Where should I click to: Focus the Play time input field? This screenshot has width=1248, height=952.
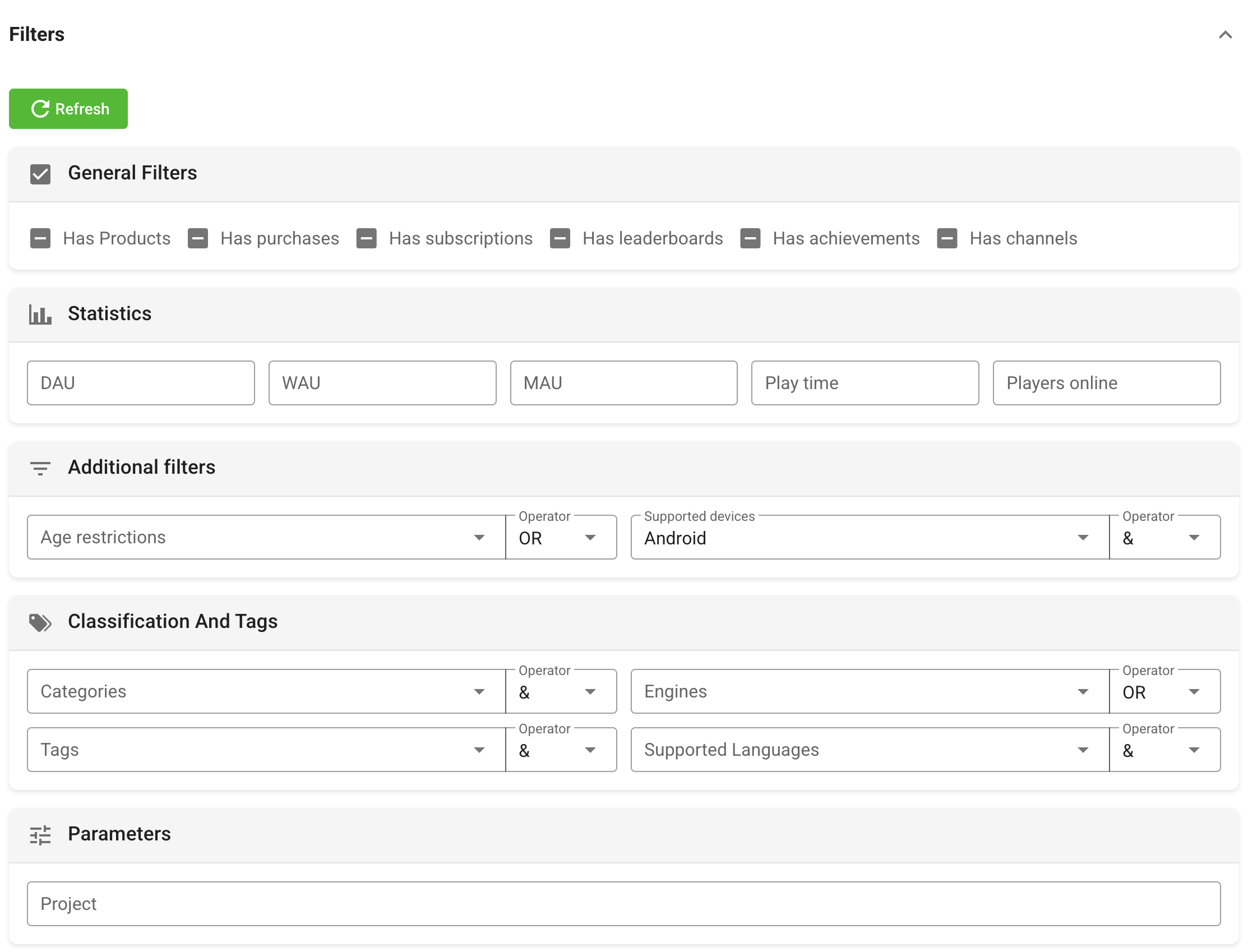pyautogui.click(x=865, y=383)
